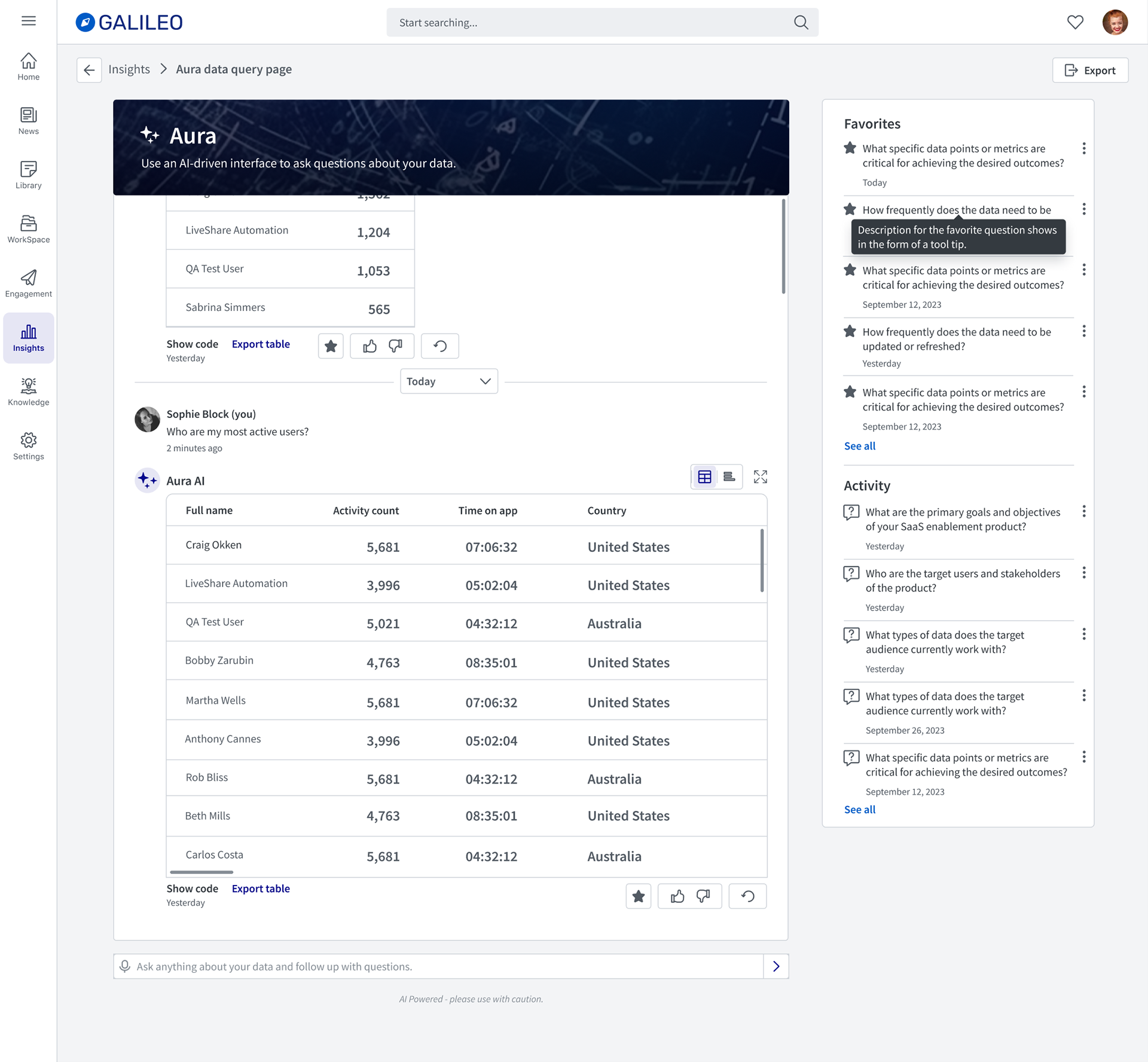This screenshot has height=1062, width=1148.
Task: Click the table horizontal scrollbar
Action: click(x=201, y=872)
